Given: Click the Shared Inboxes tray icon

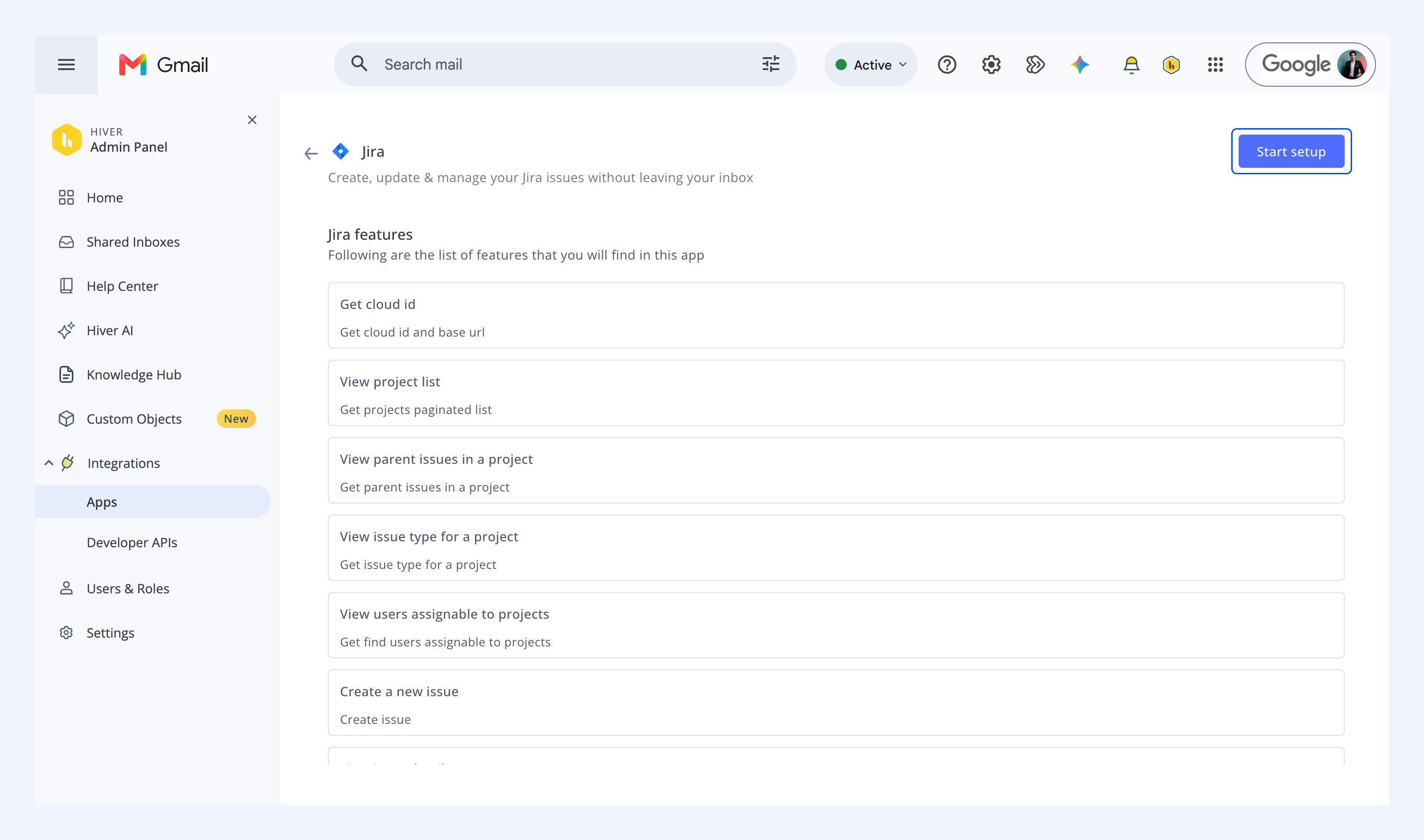Looking at the screenshot, I should point(66,242).
